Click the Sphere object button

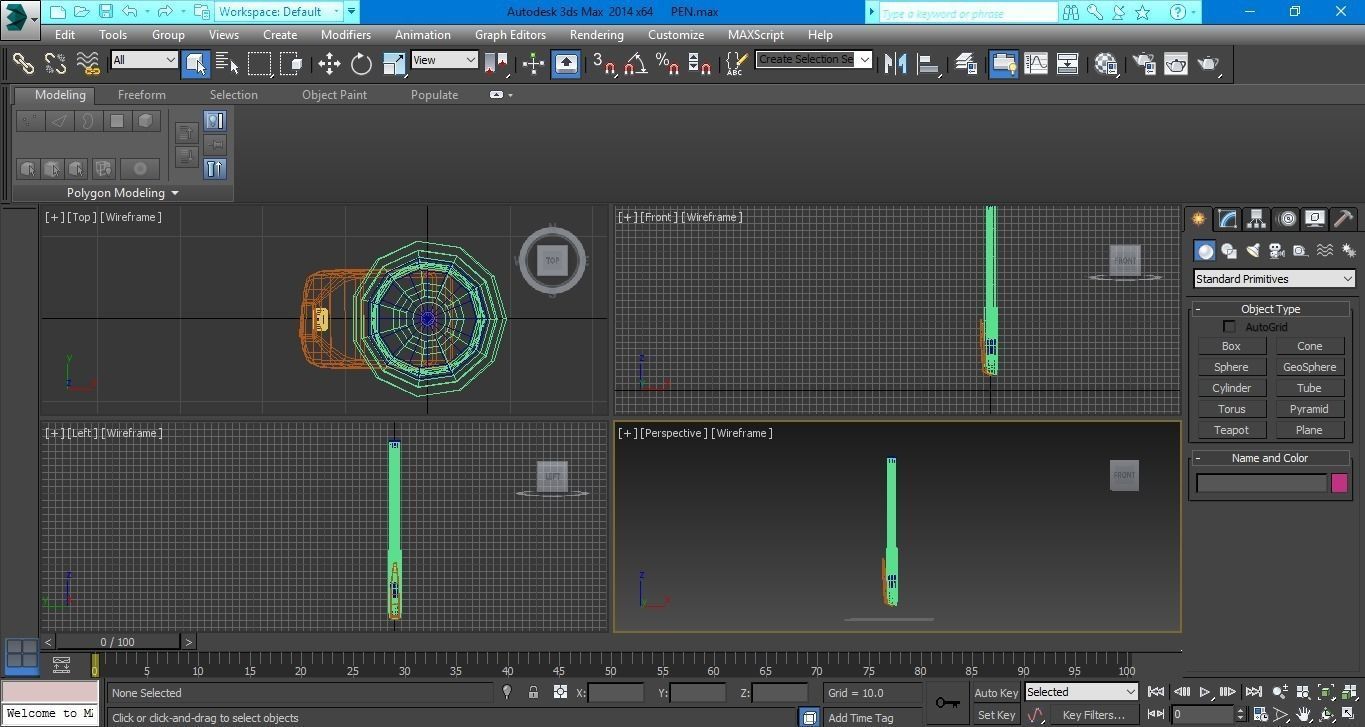1232,367
